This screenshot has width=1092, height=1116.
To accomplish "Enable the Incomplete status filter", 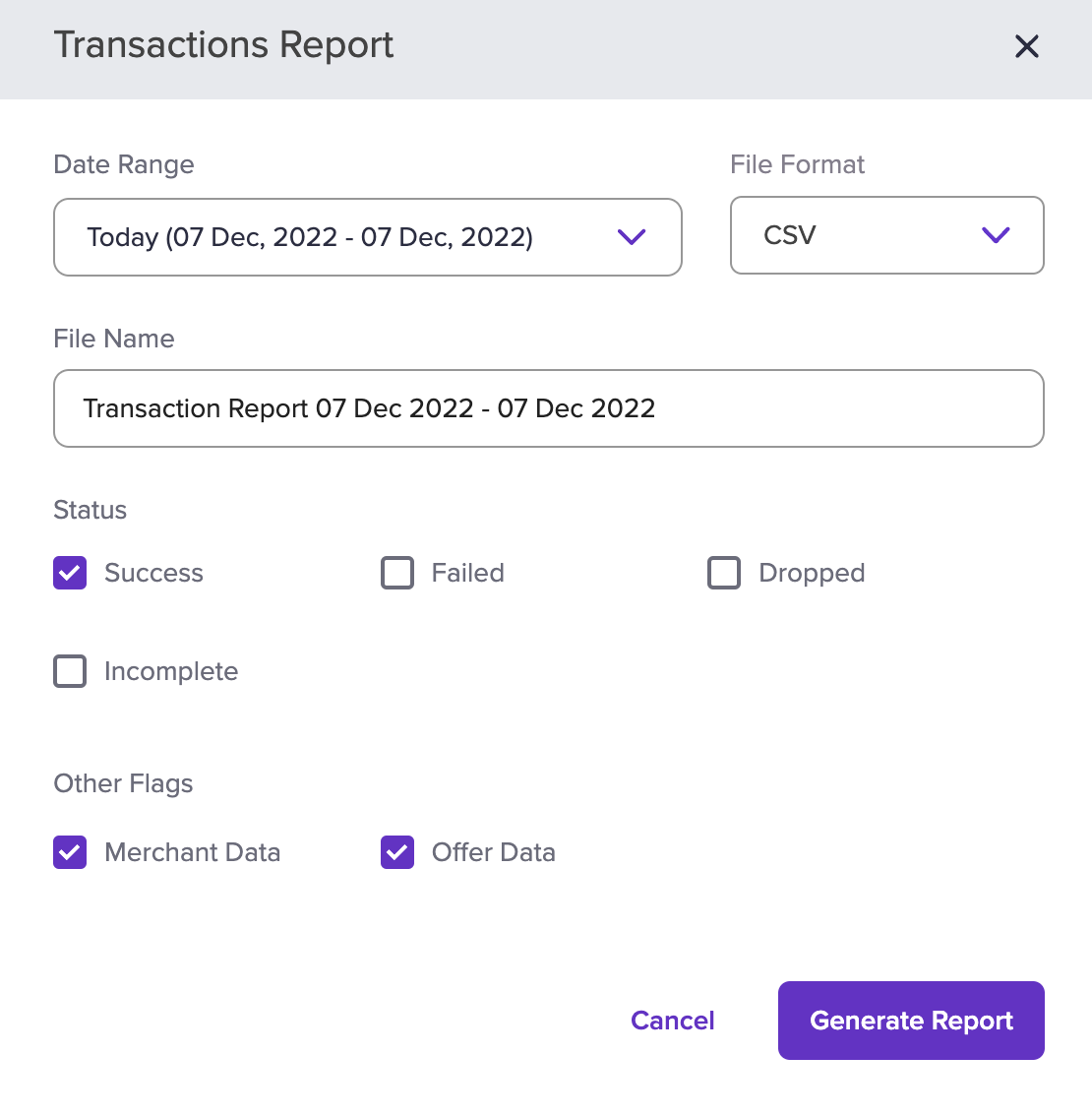I will click(x=69, y=671).
